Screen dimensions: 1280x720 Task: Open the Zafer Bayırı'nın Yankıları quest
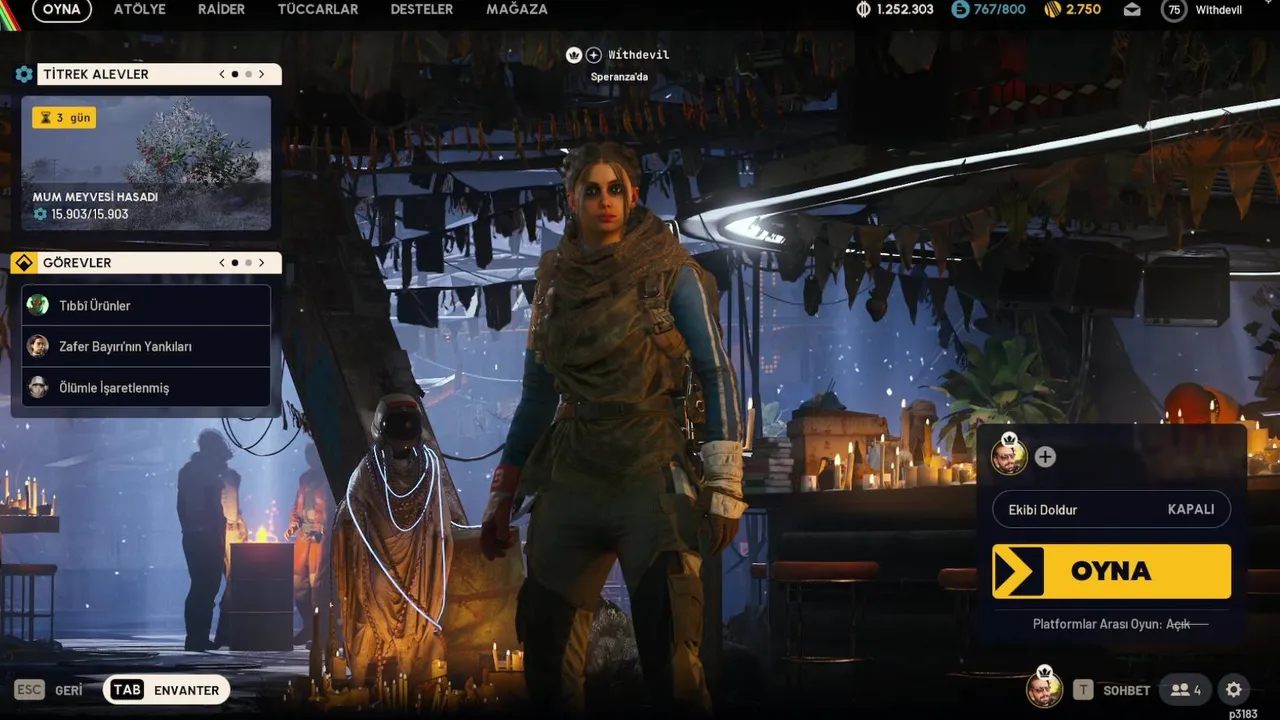tap(146, 346)
